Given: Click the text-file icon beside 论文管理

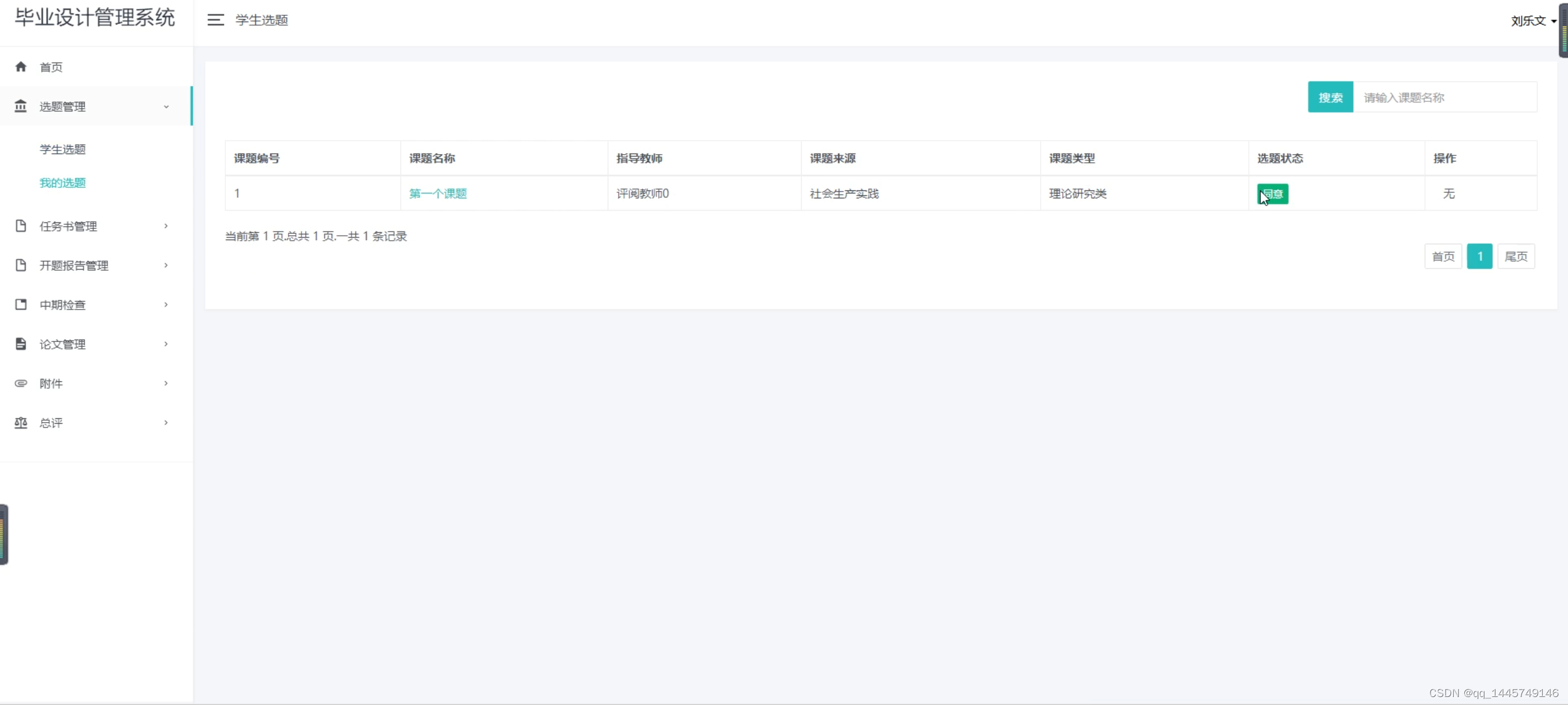Looking at the screenshot, I should tap(21, 344).
